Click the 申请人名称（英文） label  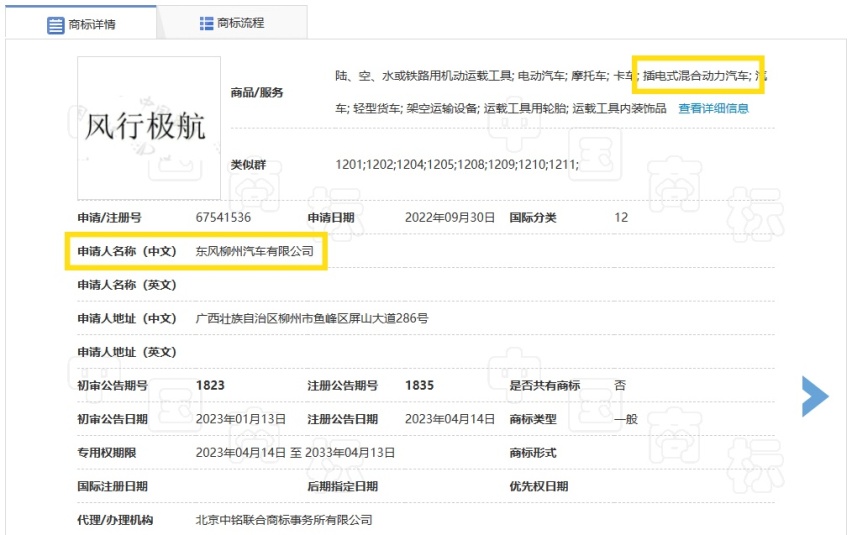pos(127,285)
